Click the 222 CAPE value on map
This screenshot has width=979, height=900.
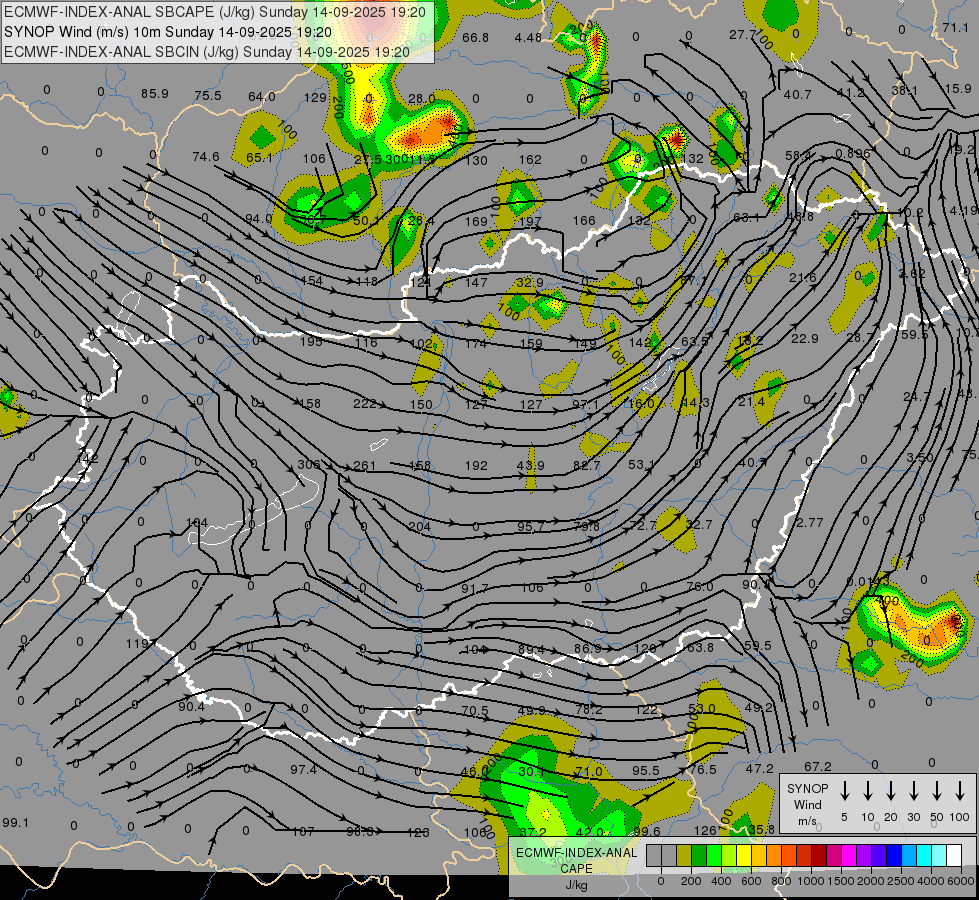click(365, 404)
